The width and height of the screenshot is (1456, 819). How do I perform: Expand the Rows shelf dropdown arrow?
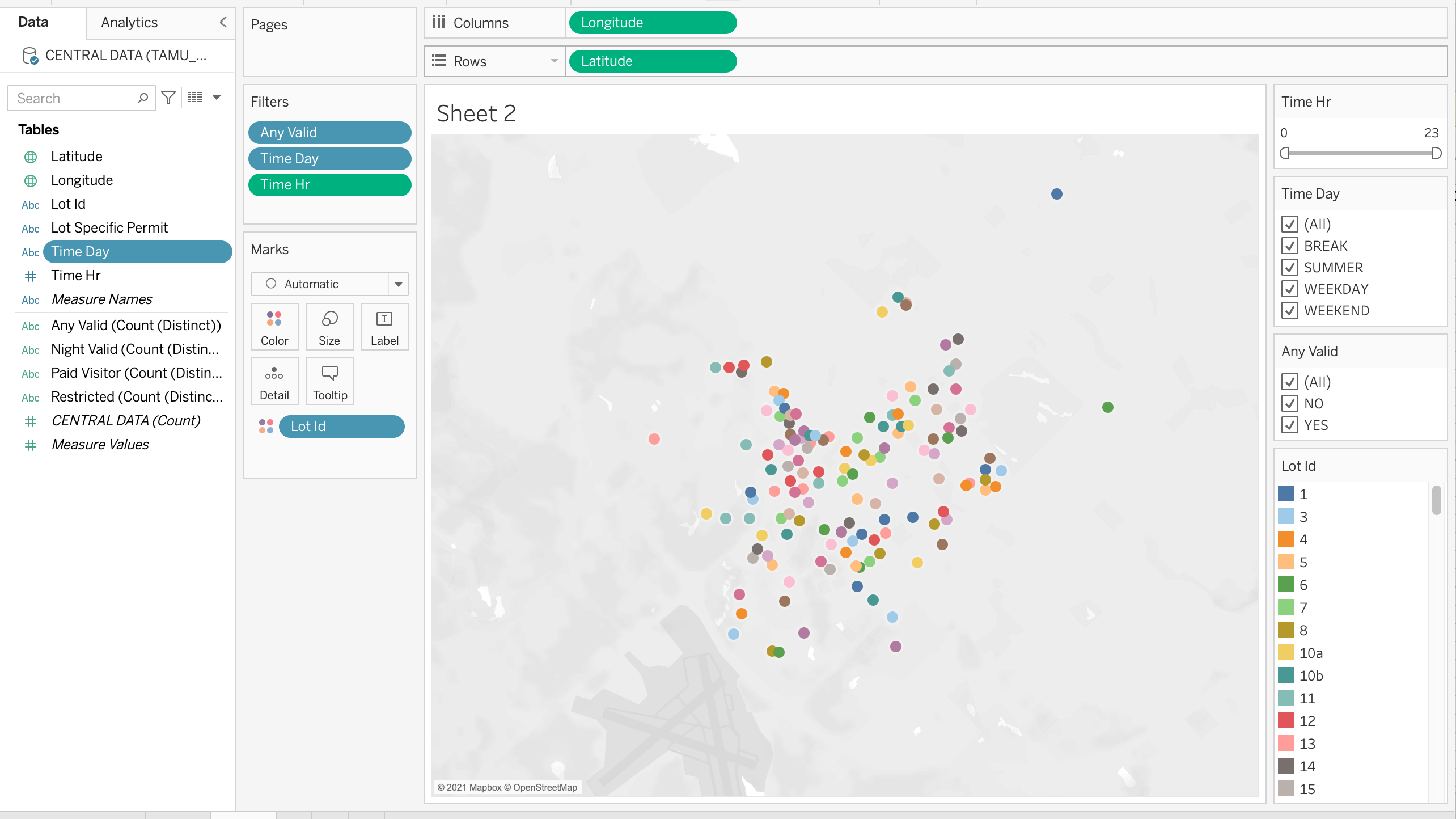554,61
